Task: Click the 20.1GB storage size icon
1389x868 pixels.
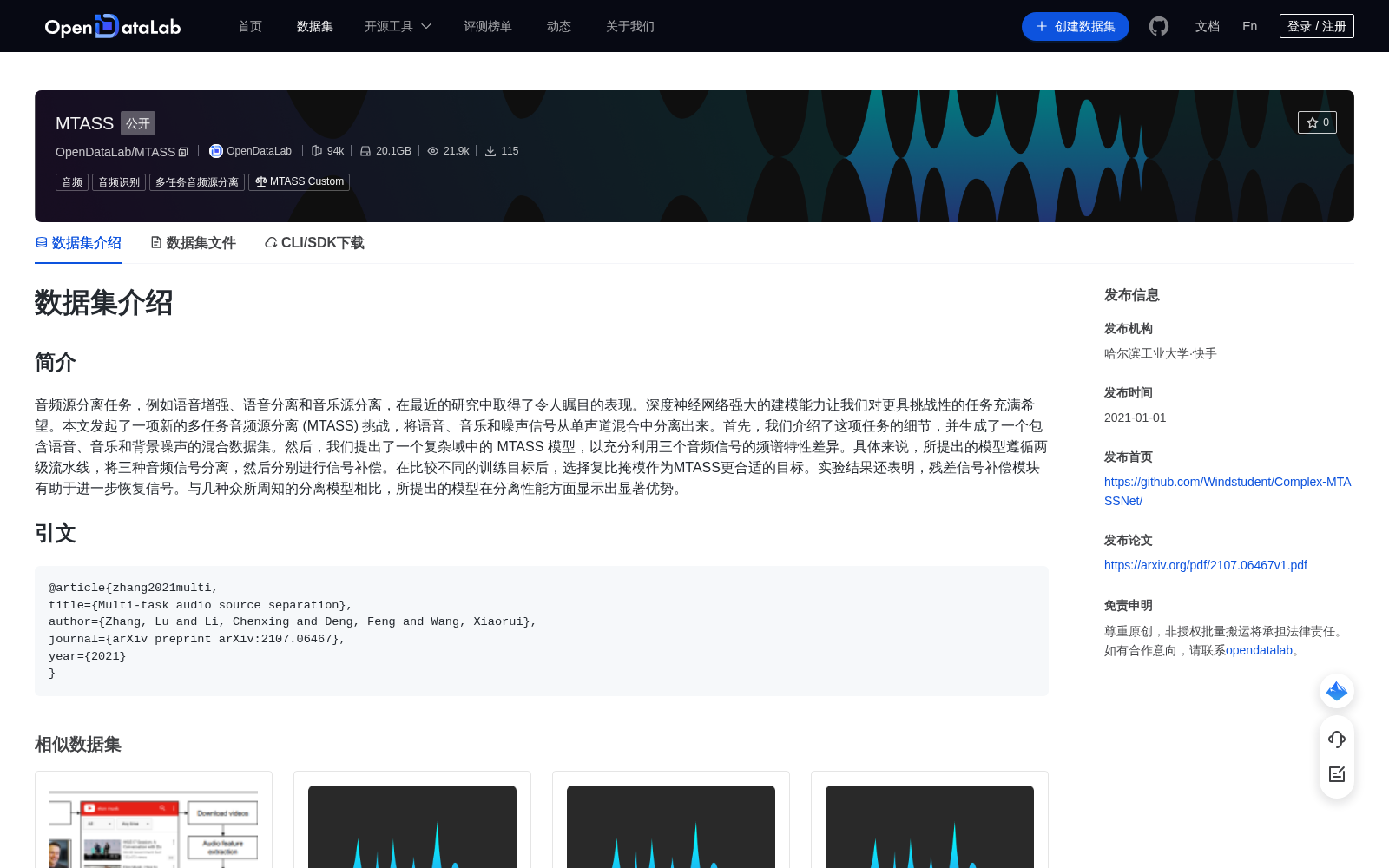Action: tap(365, 151)
